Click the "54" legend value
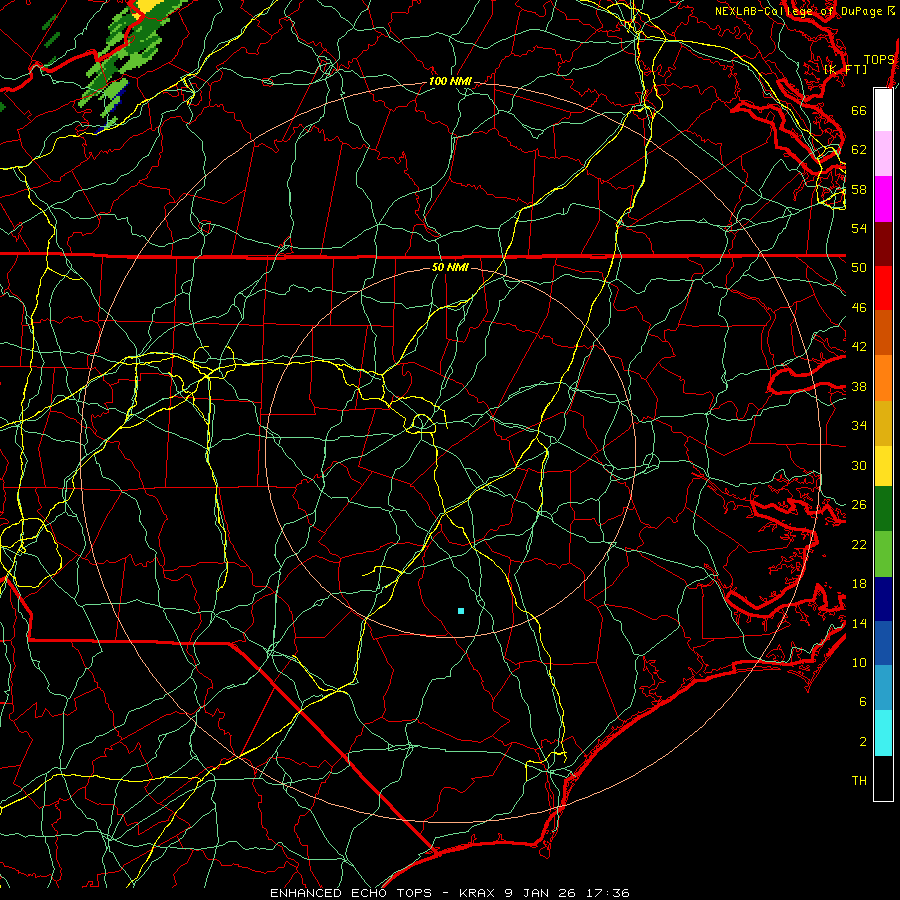This screenshot has height=900, width=900. (859, 228)
